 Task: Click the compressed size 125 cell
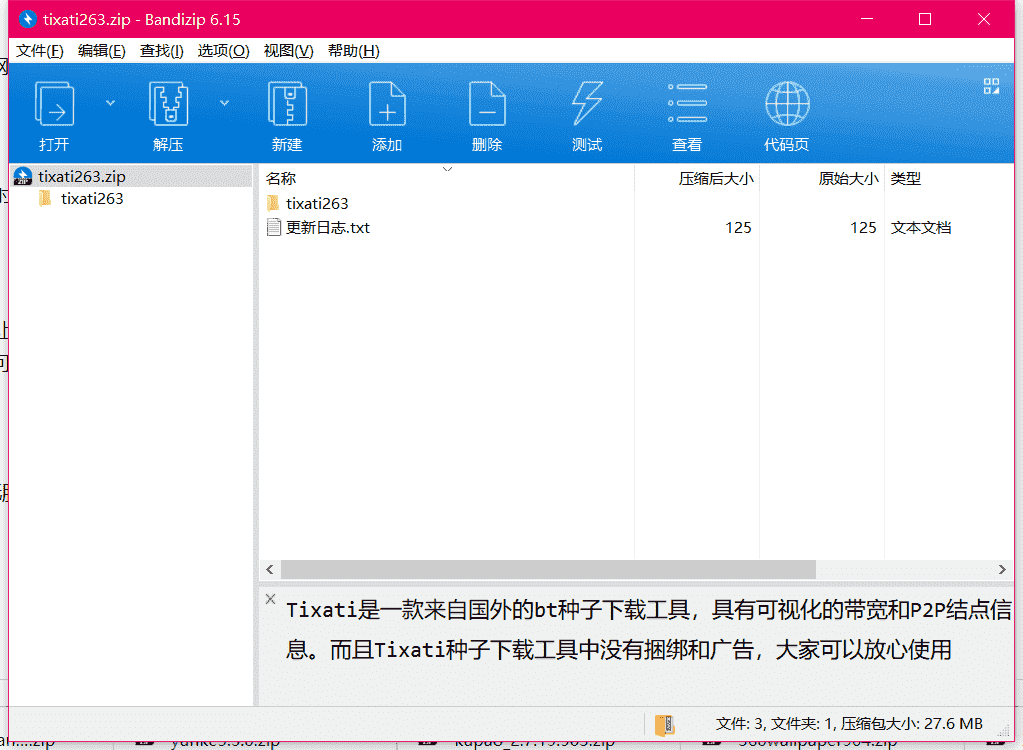[x=738, y=228]
